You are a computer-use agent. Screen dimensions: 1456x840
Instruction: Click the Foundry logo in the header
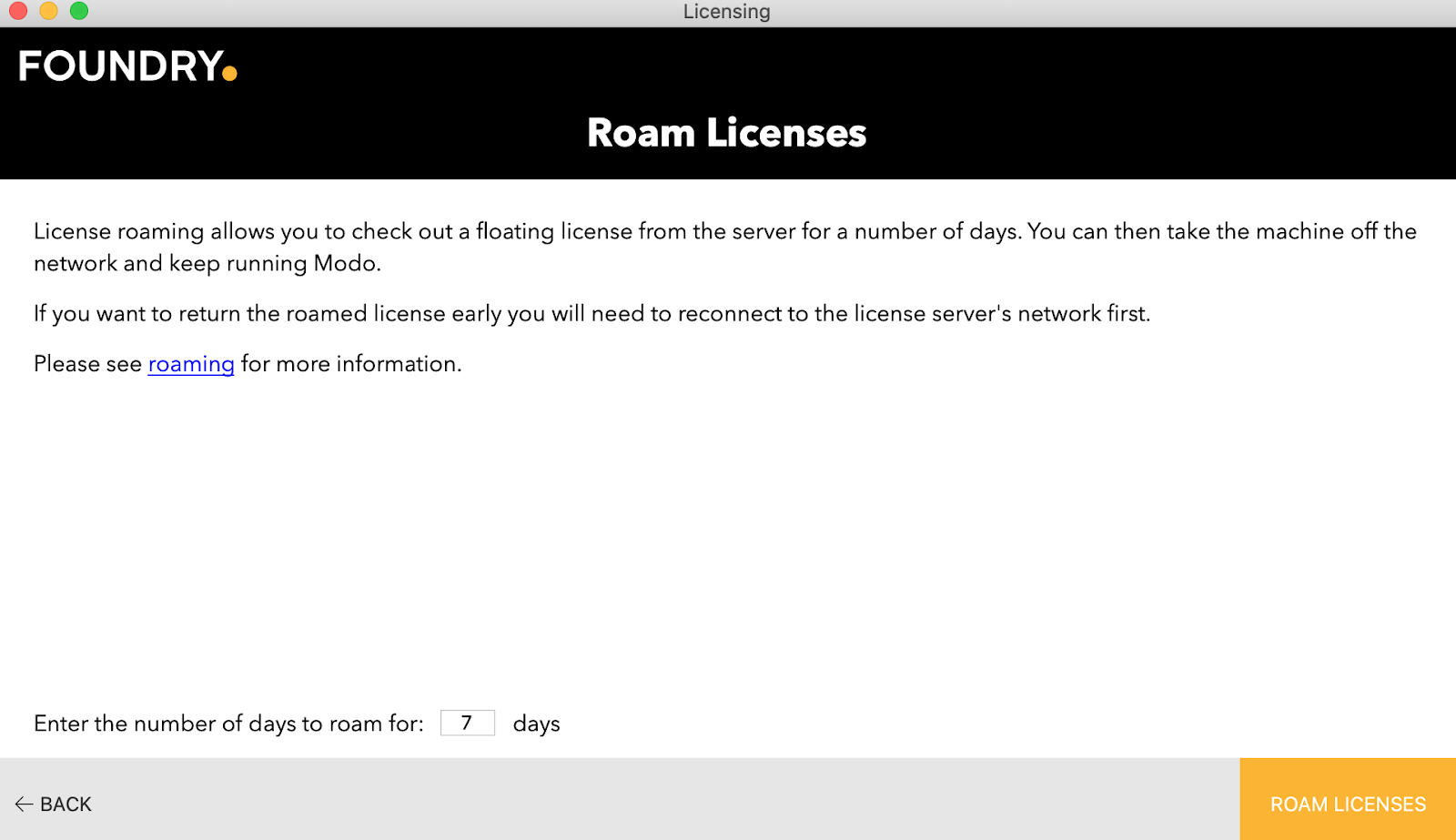tap(127, 66)
